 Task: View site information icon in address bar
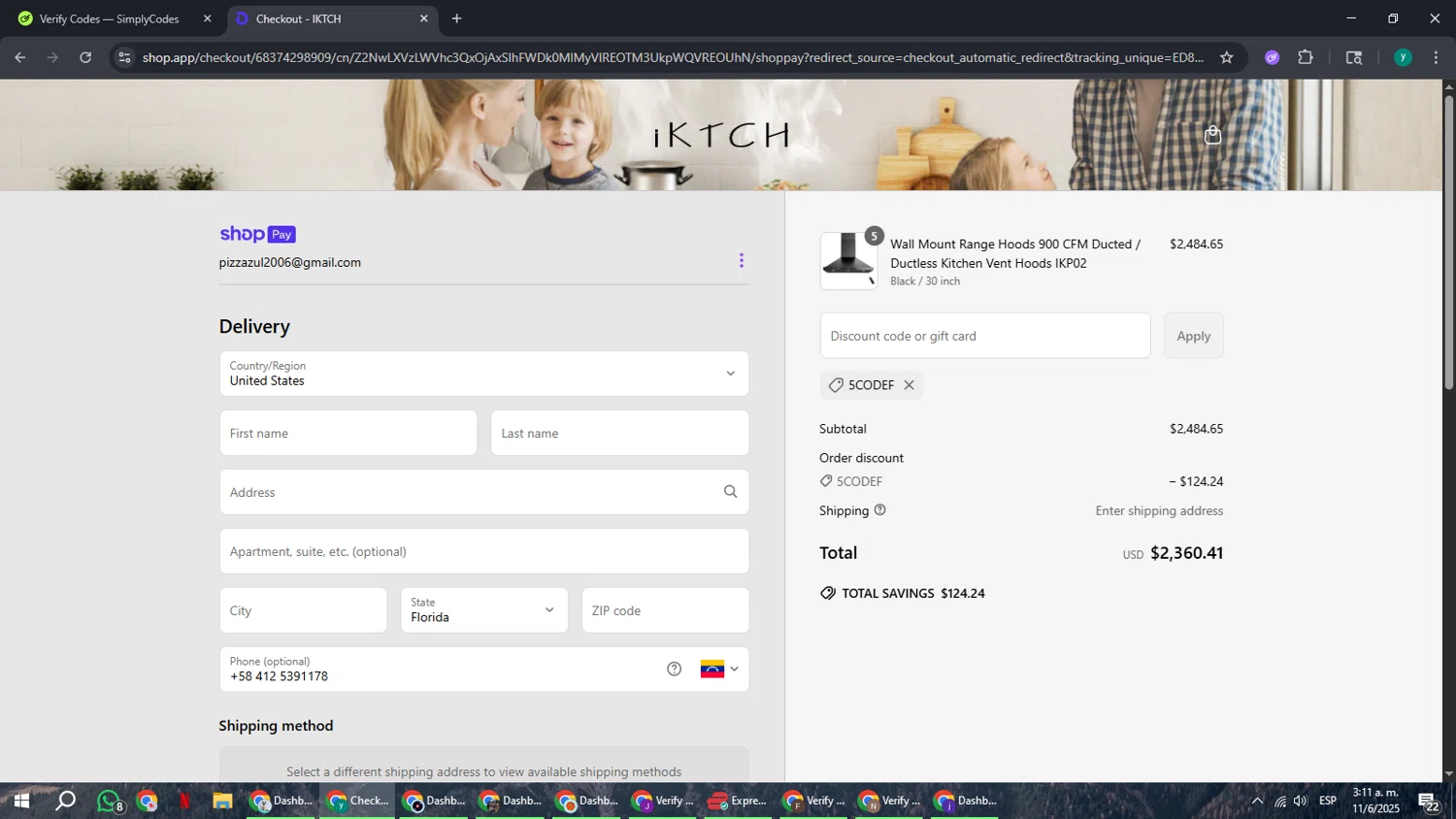pos(124,57)
